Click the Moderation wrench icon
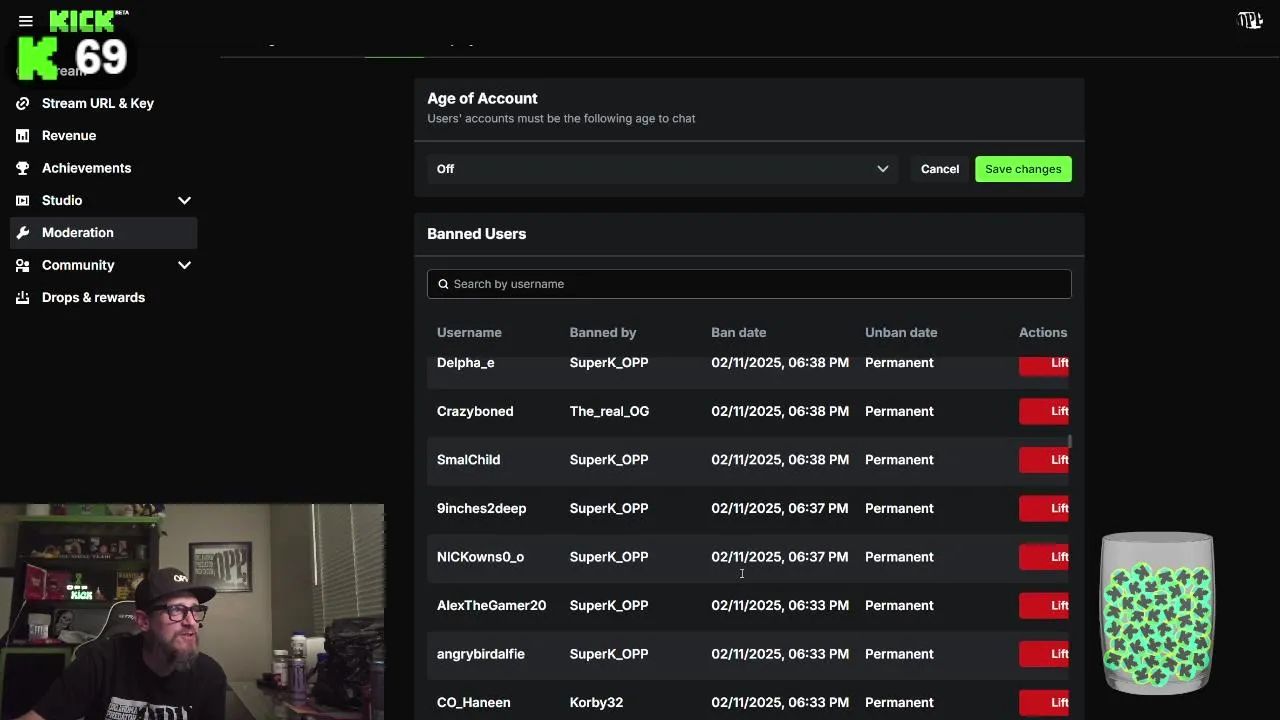Viewport: 1280px width, 720px height. (x=23, y=233)
